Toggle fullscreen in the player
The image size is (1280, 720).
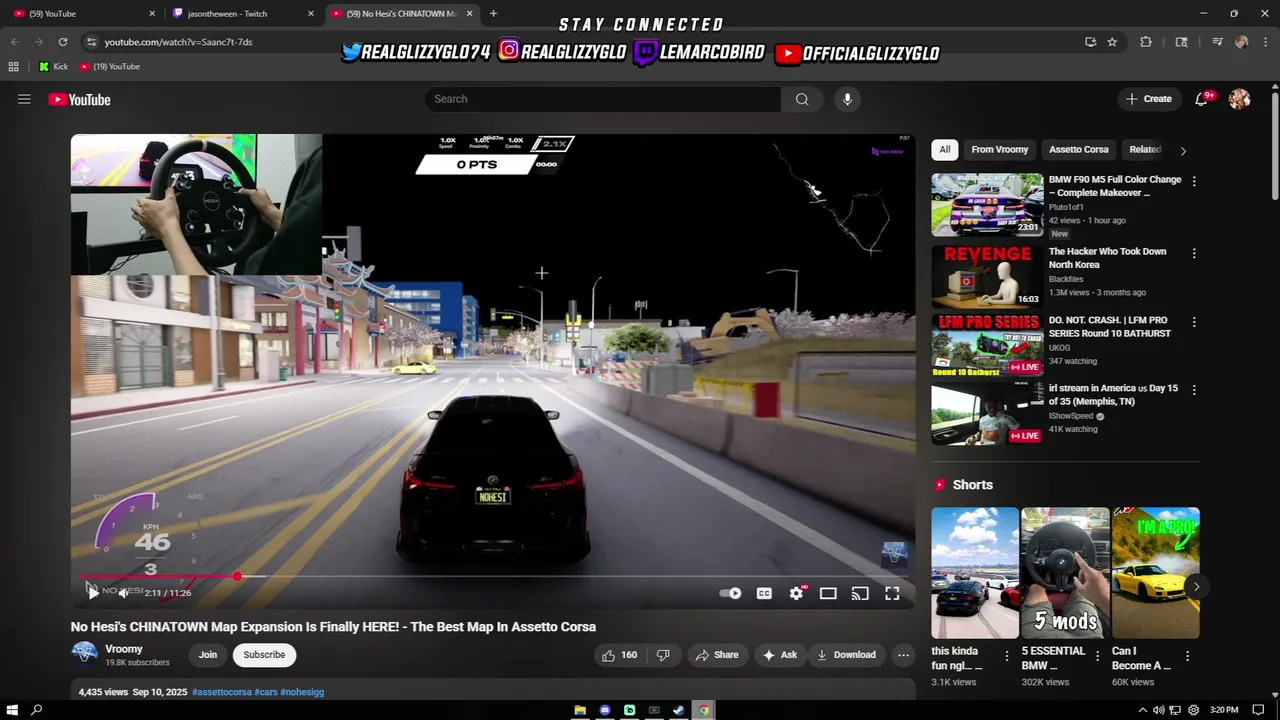[x=892, y=593]
